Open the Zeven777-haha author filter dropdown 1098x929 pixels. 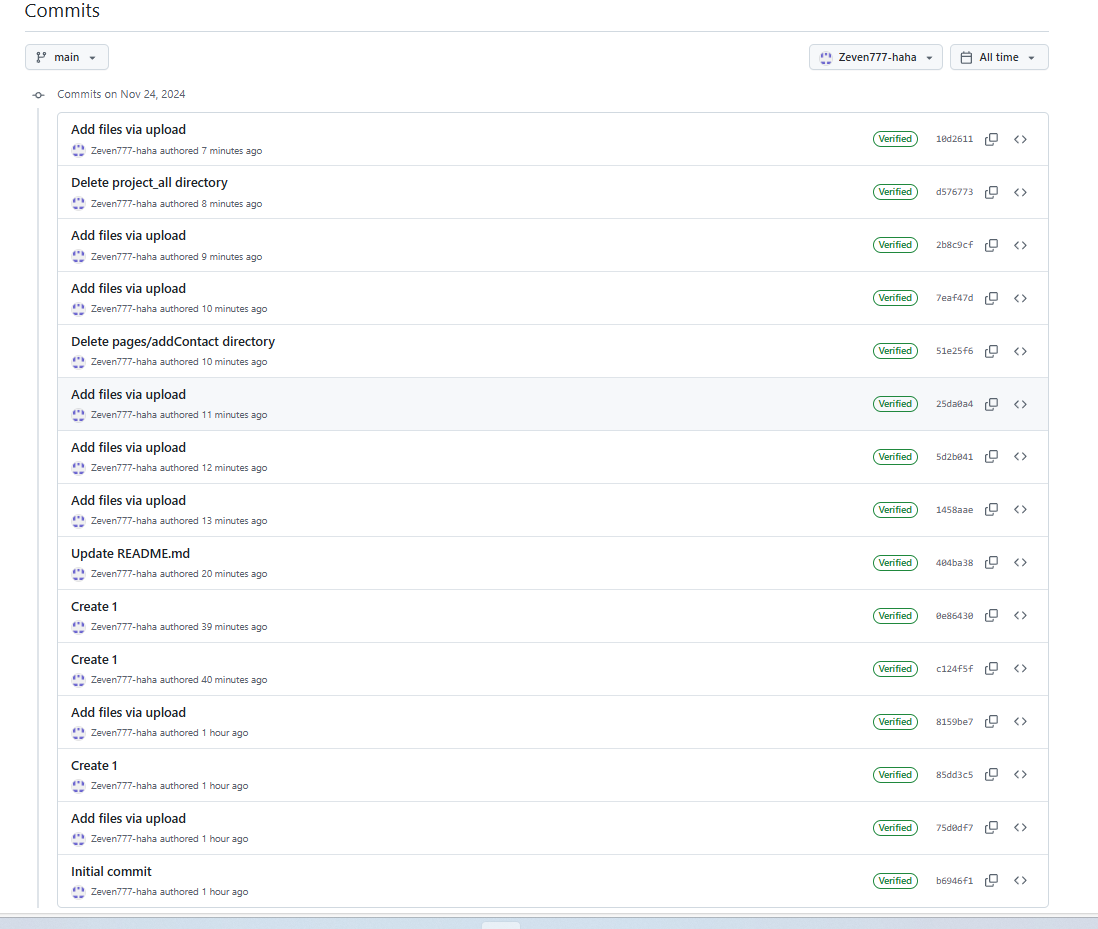tap(875, 57)
